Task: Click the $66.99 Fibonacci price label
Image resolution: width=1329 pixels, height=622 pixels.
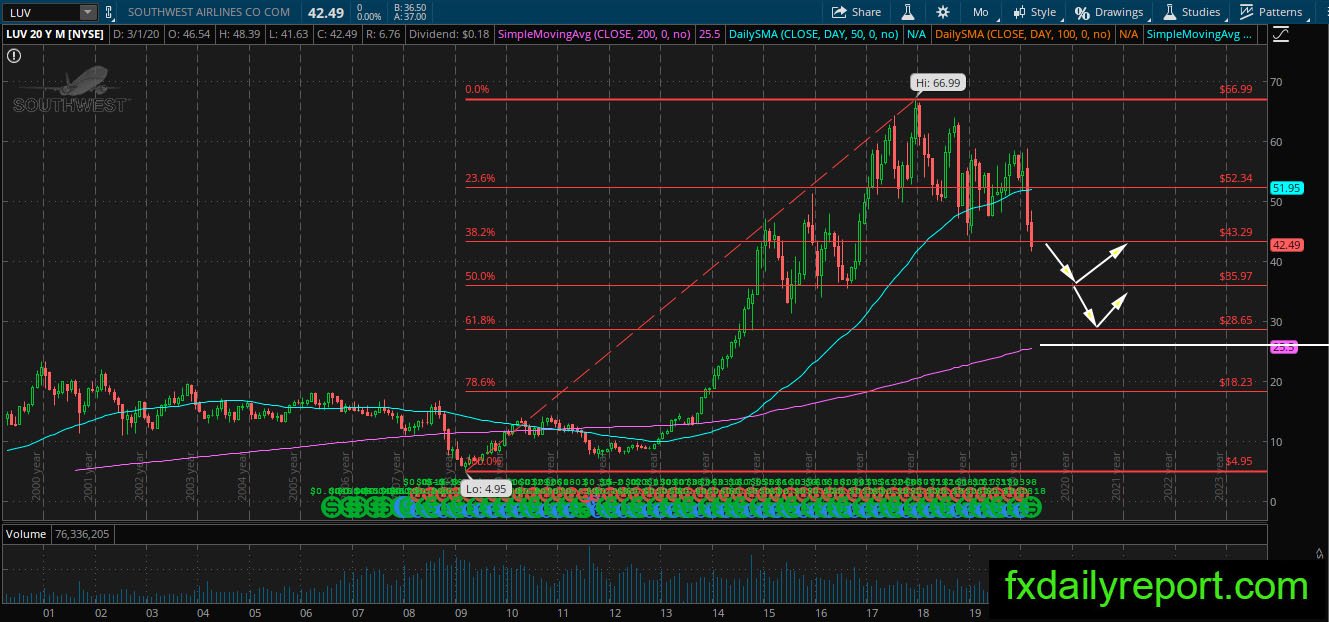Action: tap(1236, 90)
